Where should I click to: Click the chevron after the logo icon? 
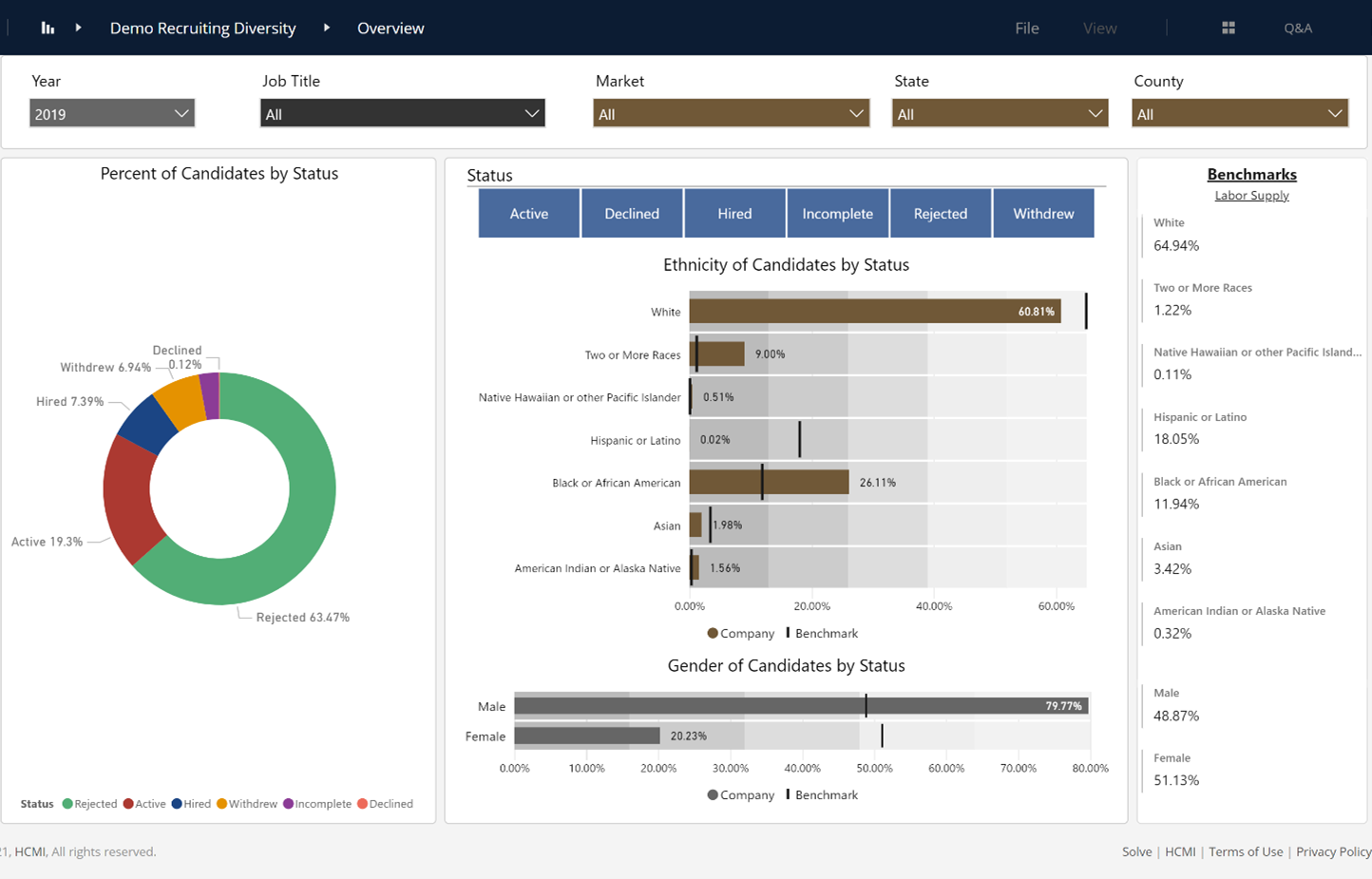(x=80, y=28)
